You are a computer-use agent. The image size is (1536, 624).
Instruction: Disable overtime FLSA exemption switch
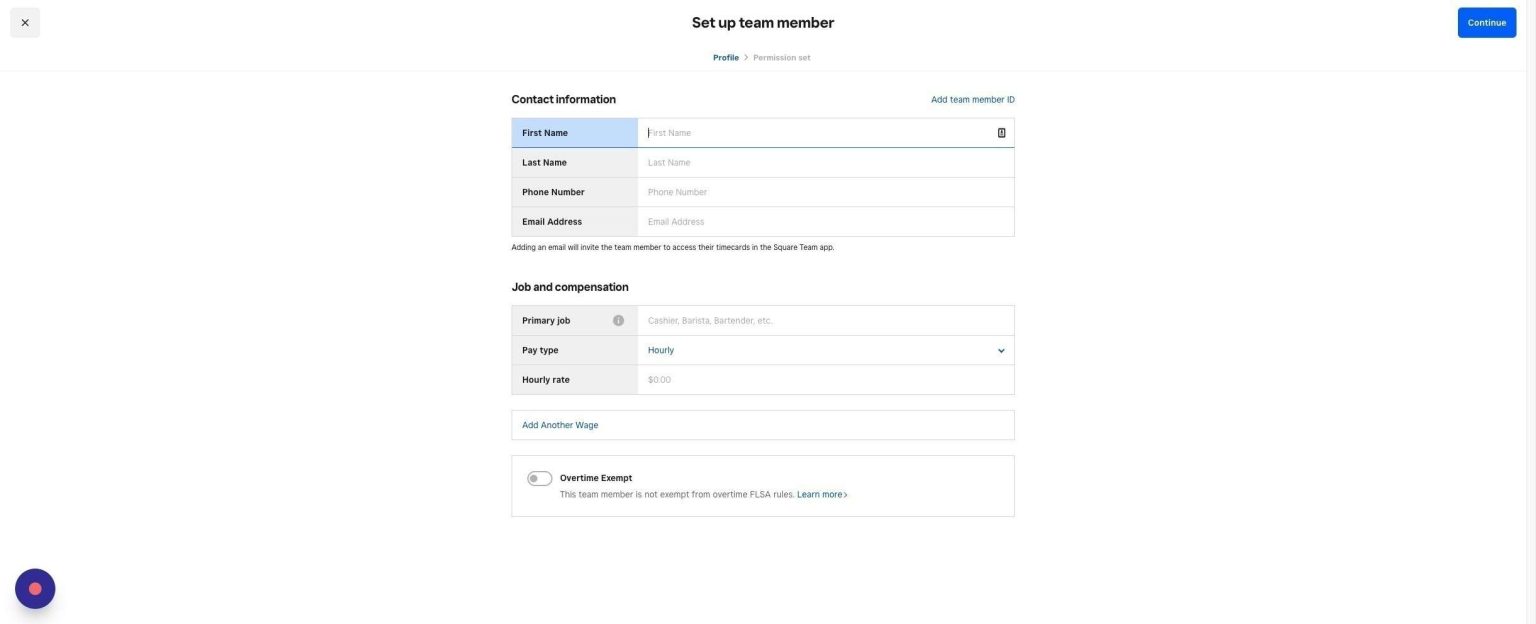[539, 478]
